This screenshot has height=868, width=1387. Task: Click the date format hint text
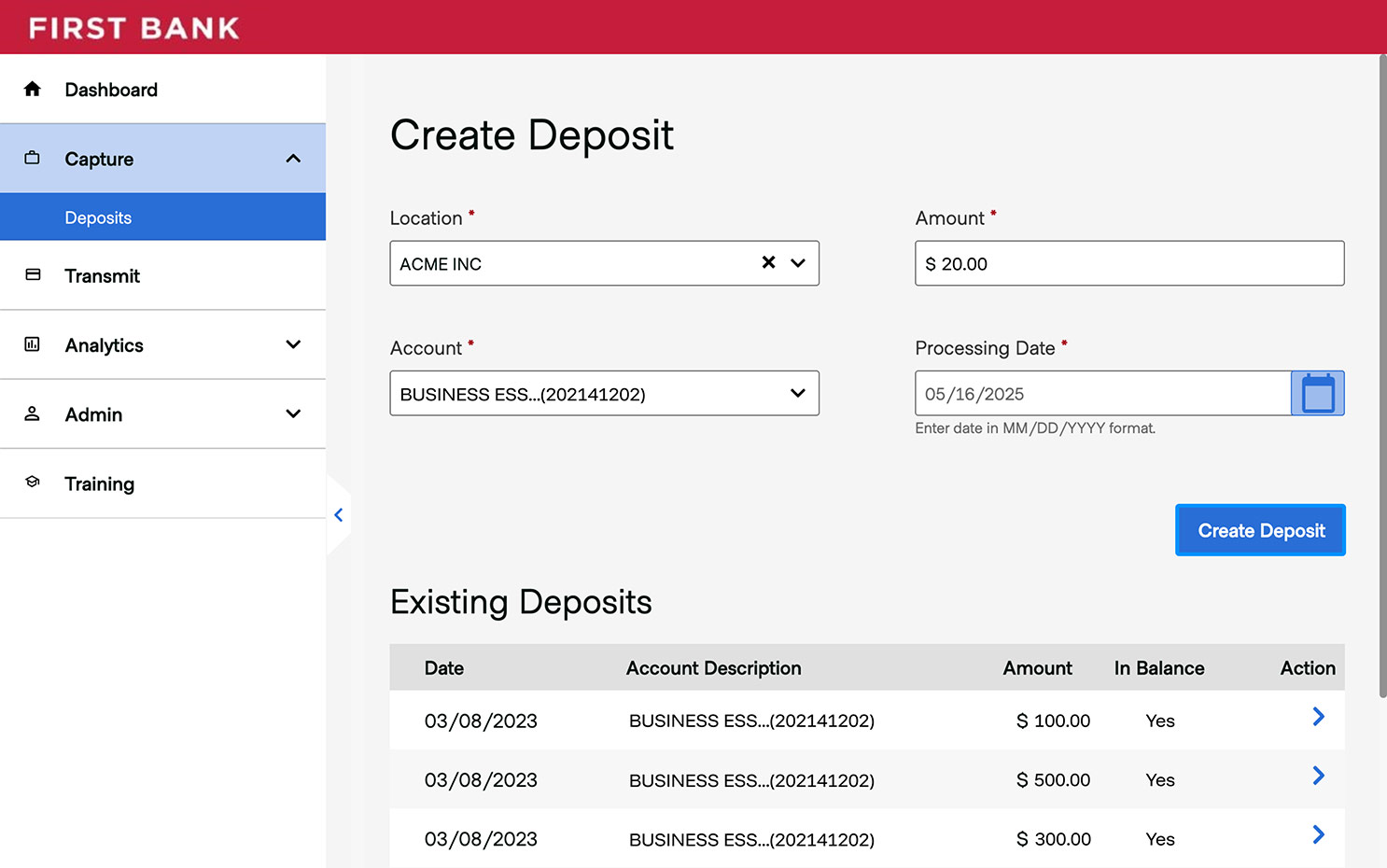(1035, 428)
